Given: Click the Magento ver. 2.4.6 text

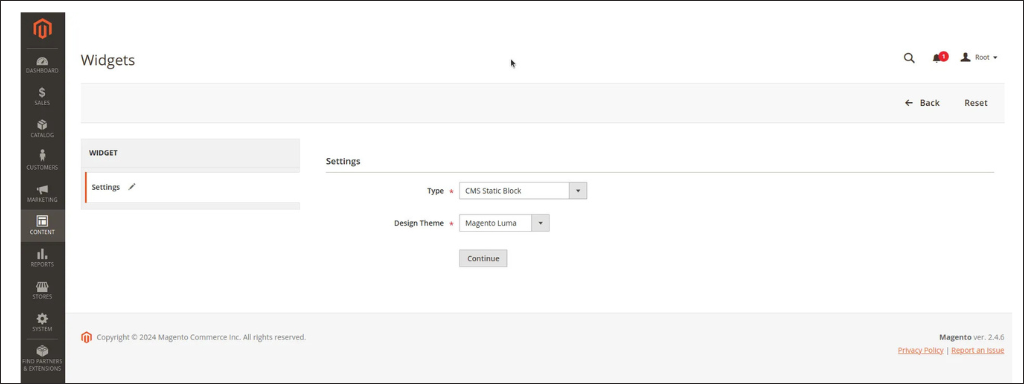Looking at the screenshot, I should 972,338.
